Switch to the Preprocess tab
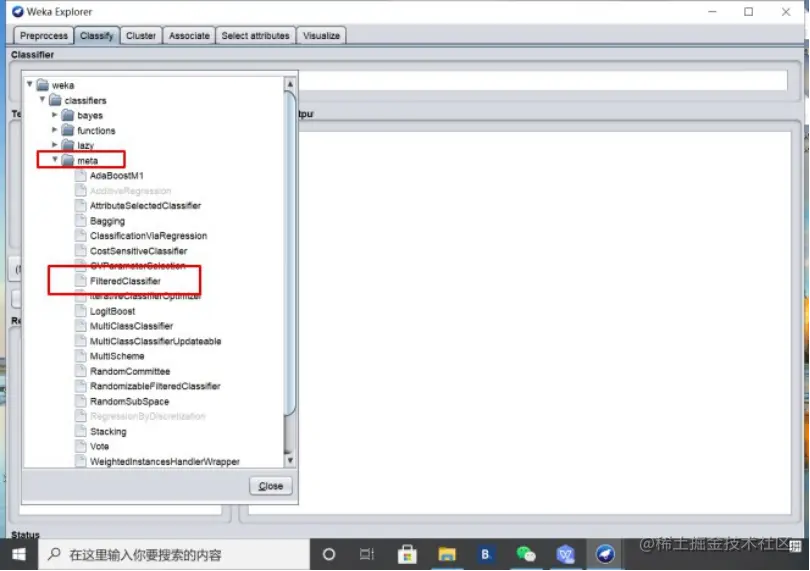Screen dimensions: 810x571 click(x=43, y=36)
